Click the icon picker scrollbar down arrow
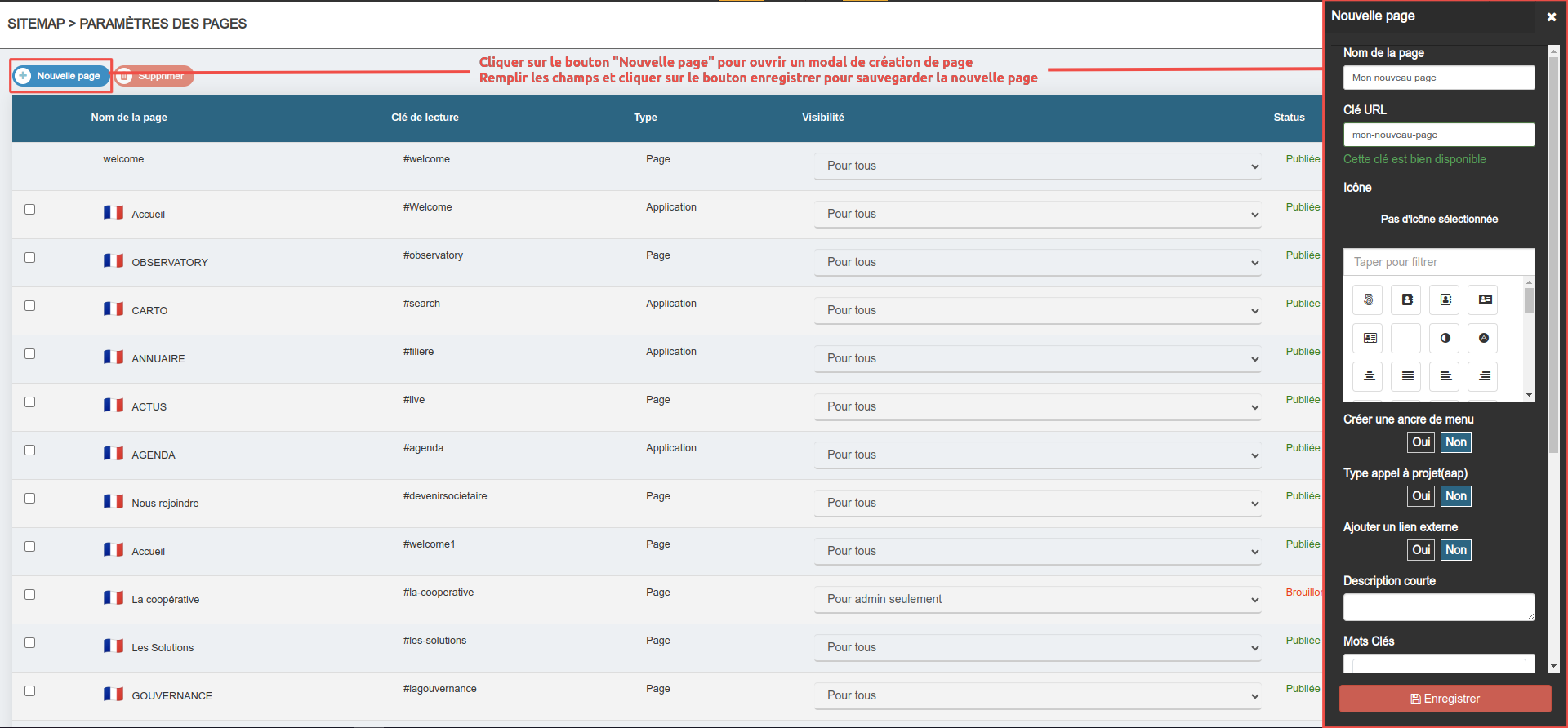The width and height of the screenshot is (1568, 728). coord(1529,395)
